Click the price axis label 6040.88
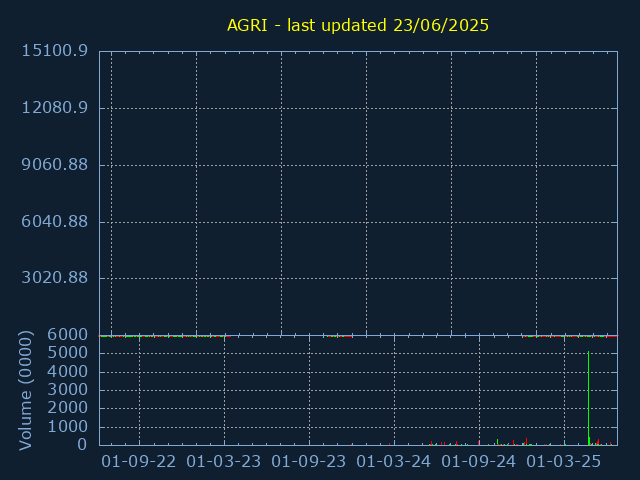The width and height of the screenshot is (640, 480). 54,222
